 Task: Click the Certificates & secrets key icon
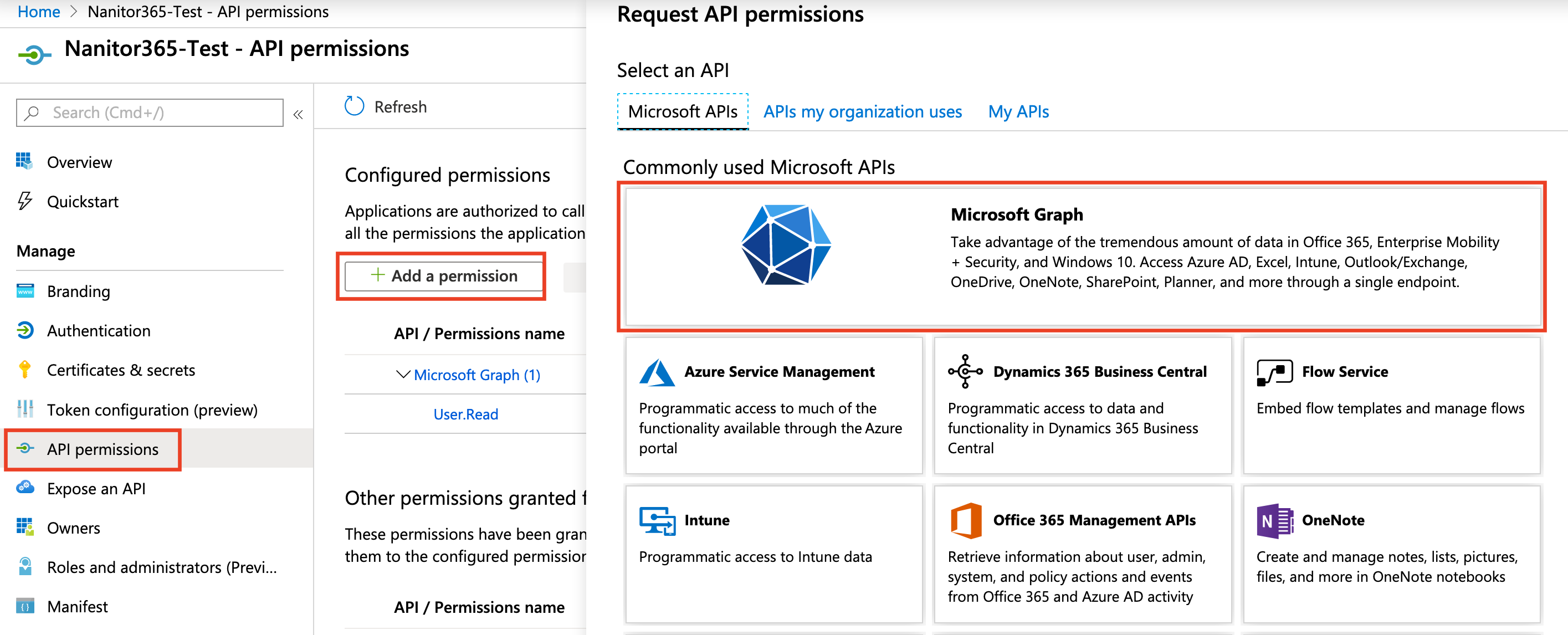tap(25, 370)
